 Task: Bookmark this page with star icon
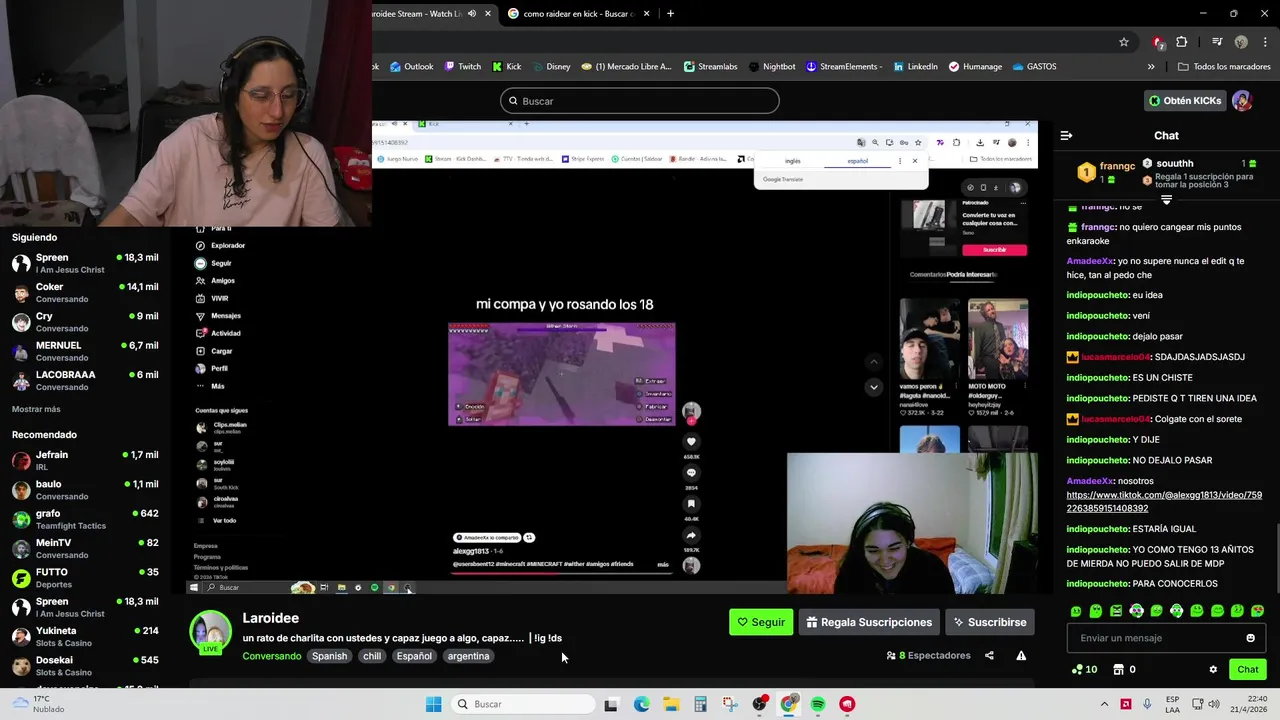click(x=1124, y=42)
